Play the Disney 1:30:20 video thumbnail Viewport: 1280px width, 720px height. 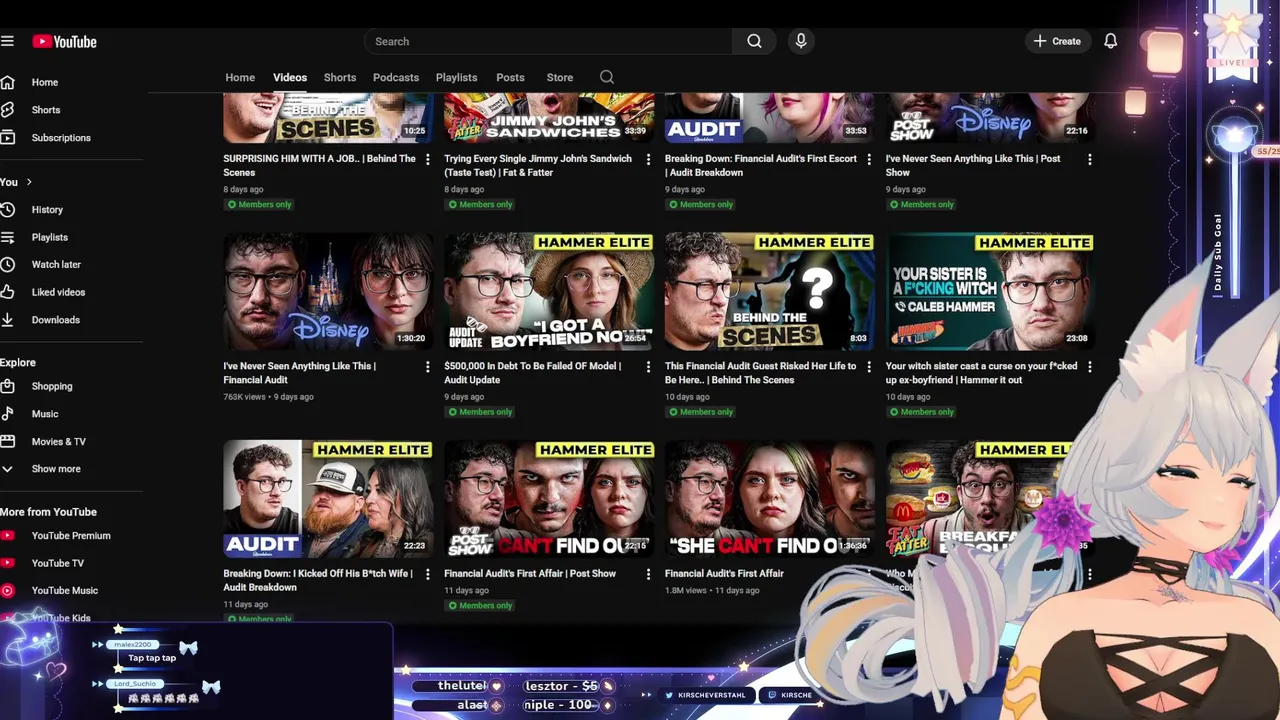coord(328,291)
